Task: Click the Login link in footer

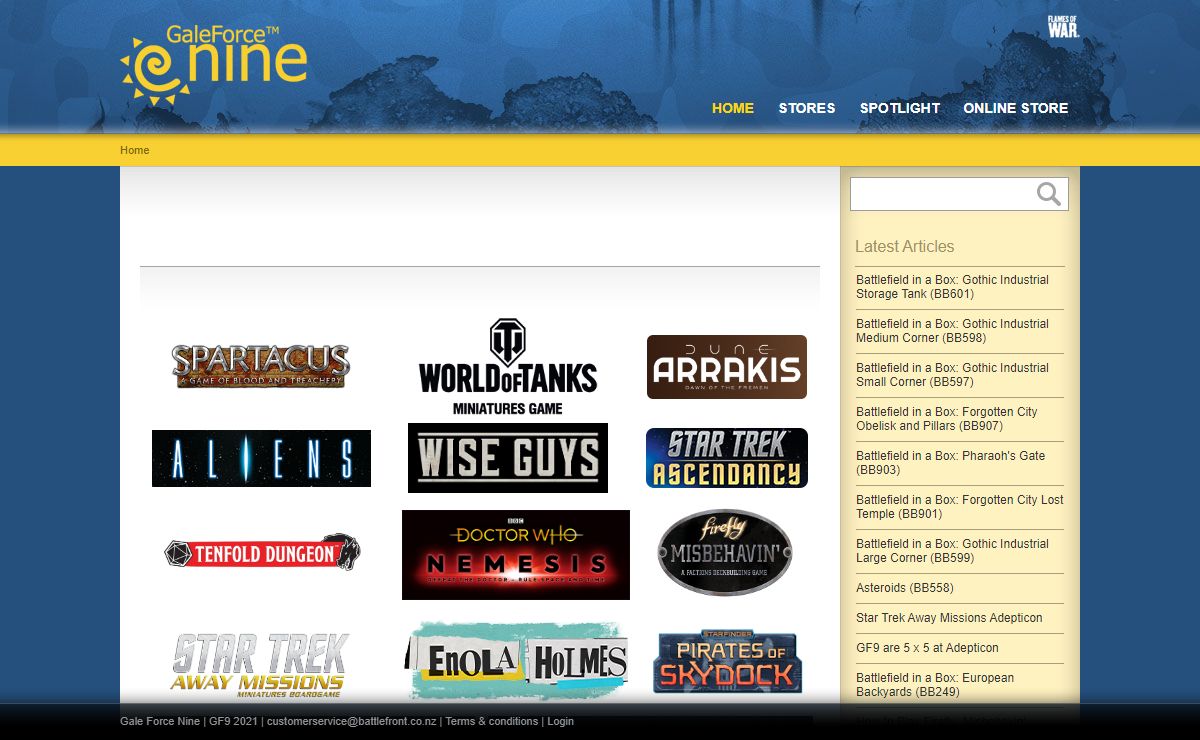Action: pyautogui.click(x=560, y=721)
